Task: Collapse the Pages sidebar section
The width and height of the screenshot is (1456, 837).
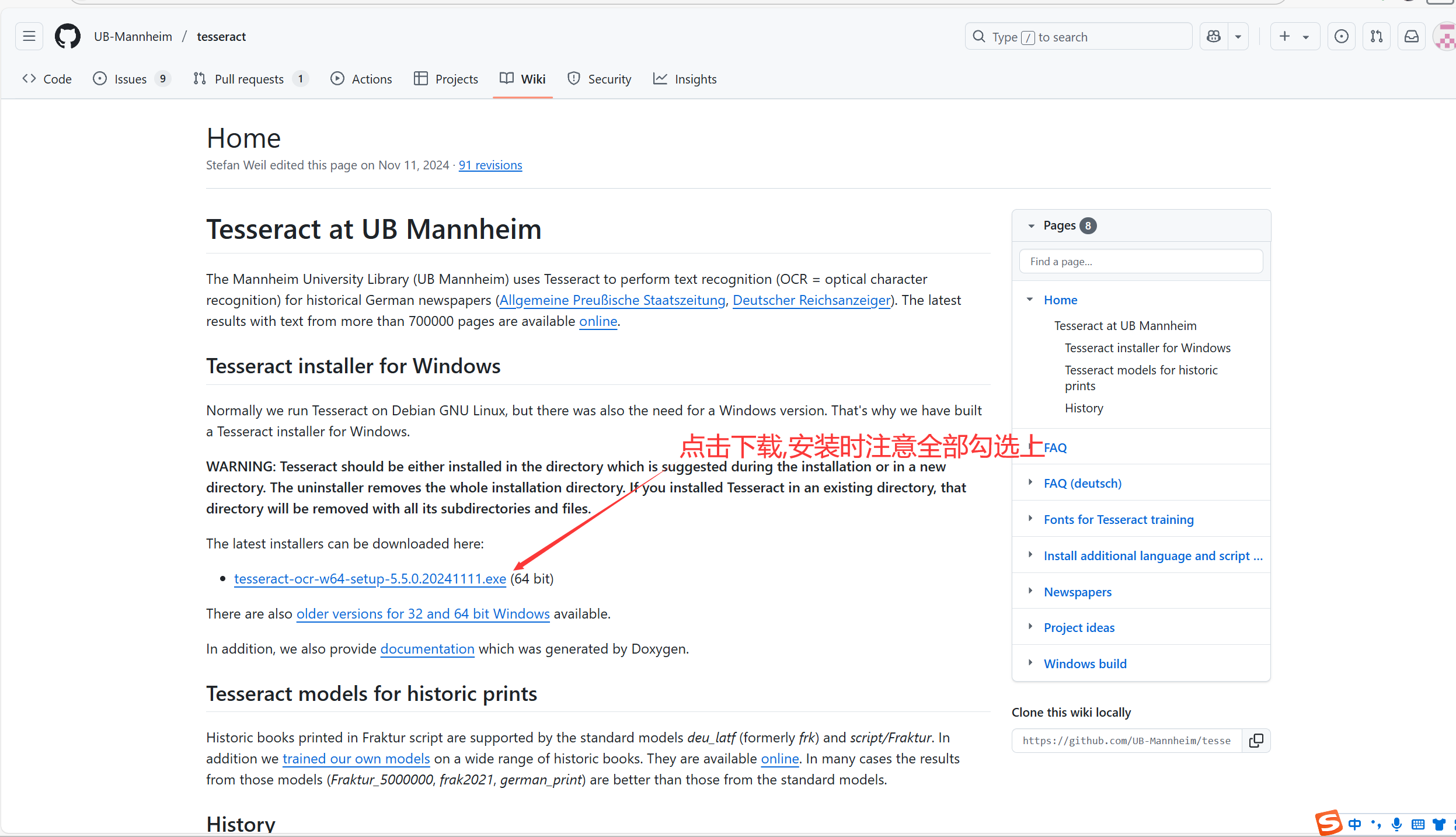Action: pyautogui.click(x=1031, y=225)
